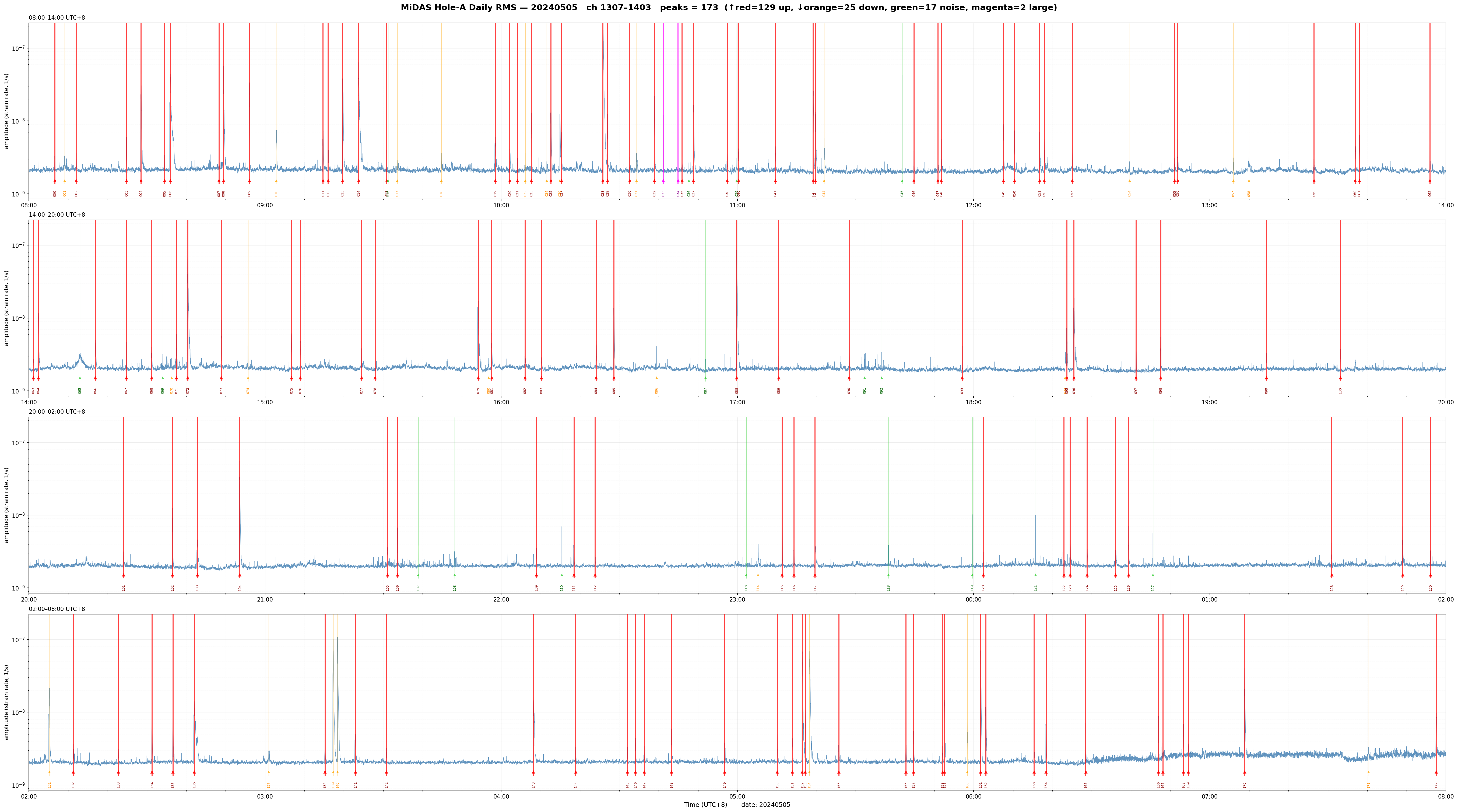1458x812 pixels.
Task: Click the red peak number label 009
Action: [249, 194]
